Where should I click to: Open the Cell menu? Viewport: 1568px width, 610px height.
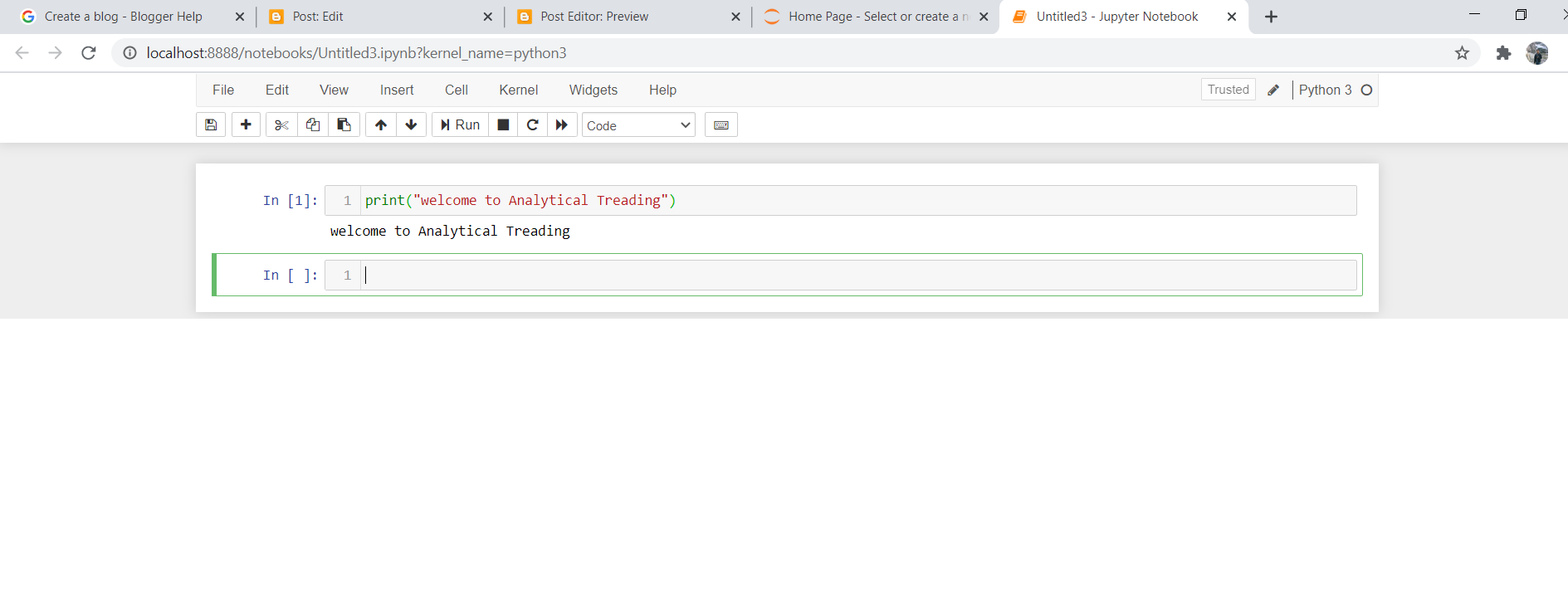(457, 90)
